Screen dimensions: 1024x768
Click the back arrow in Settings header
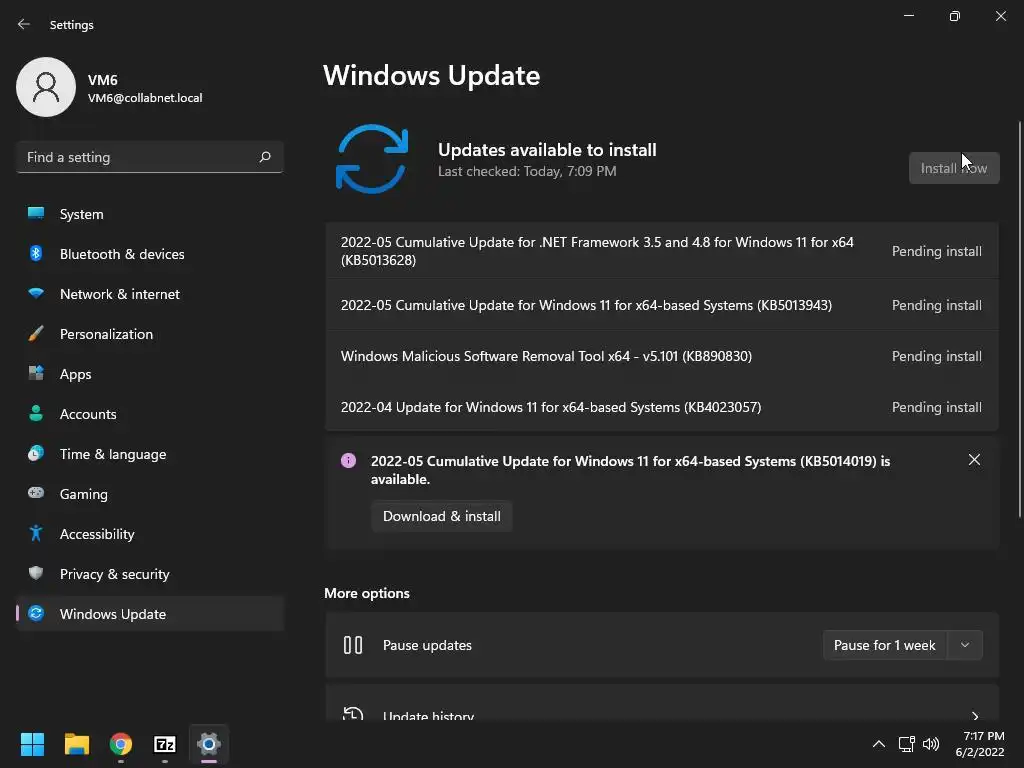point(24,24)
